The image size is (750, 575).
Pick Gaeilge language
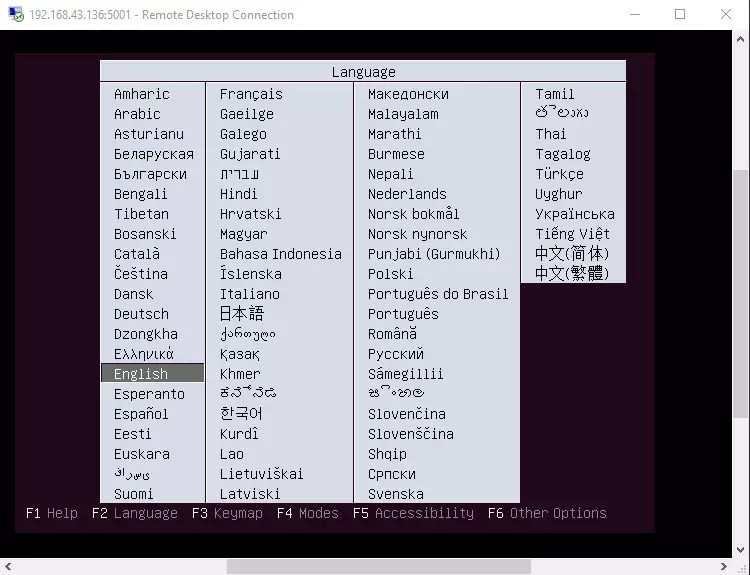tap(247, 114)
